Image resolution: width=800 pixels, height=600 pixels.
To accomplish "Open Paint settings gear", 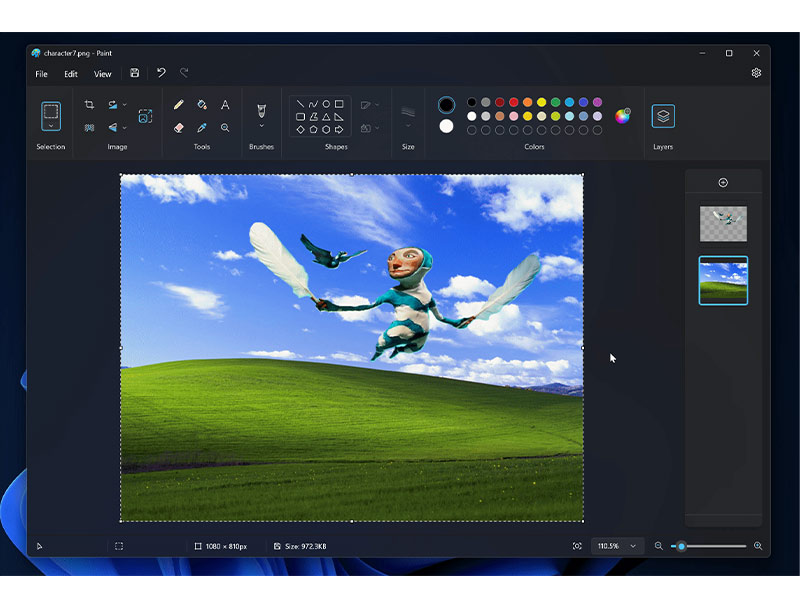I will click(756, 73).
